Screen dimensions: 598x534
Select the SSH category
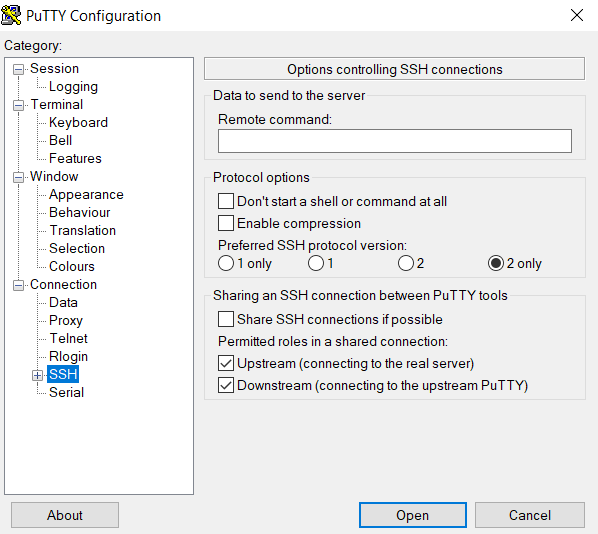click(x=63, y=374)
